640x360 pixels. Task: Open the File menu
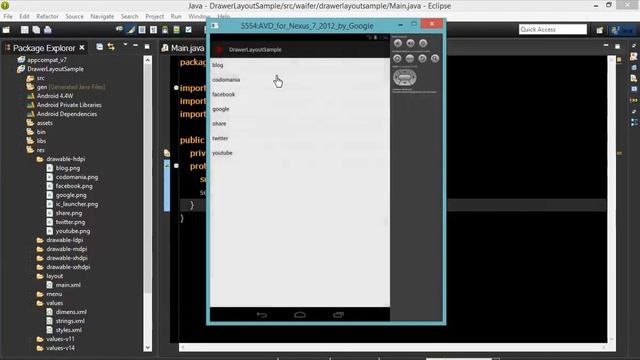[x=8, y=16]
